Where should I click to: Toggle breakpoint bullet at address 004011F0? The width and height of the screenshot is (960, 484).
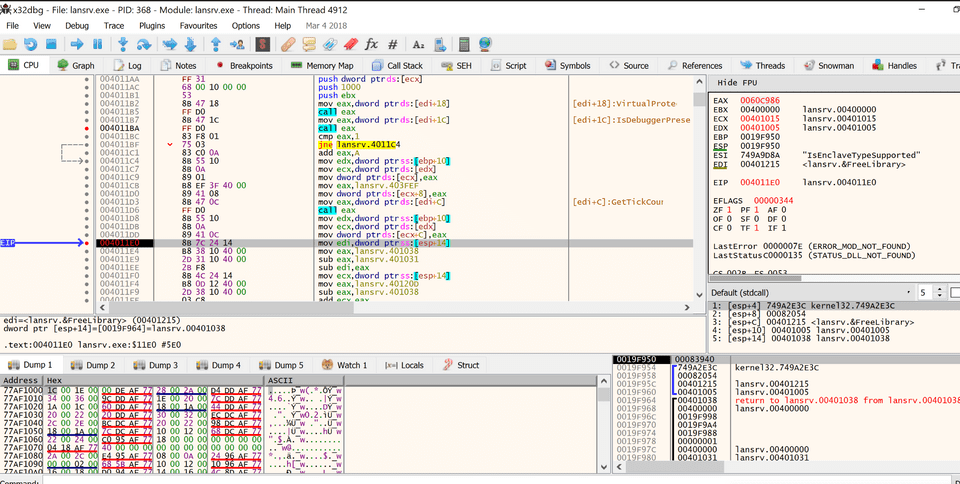87,275
